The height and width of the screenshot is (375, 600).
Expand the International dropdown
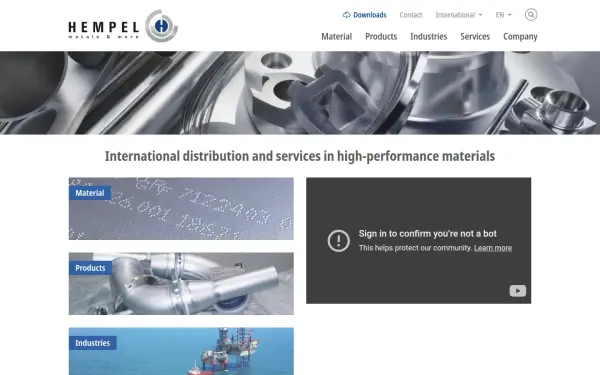(459, 15)
